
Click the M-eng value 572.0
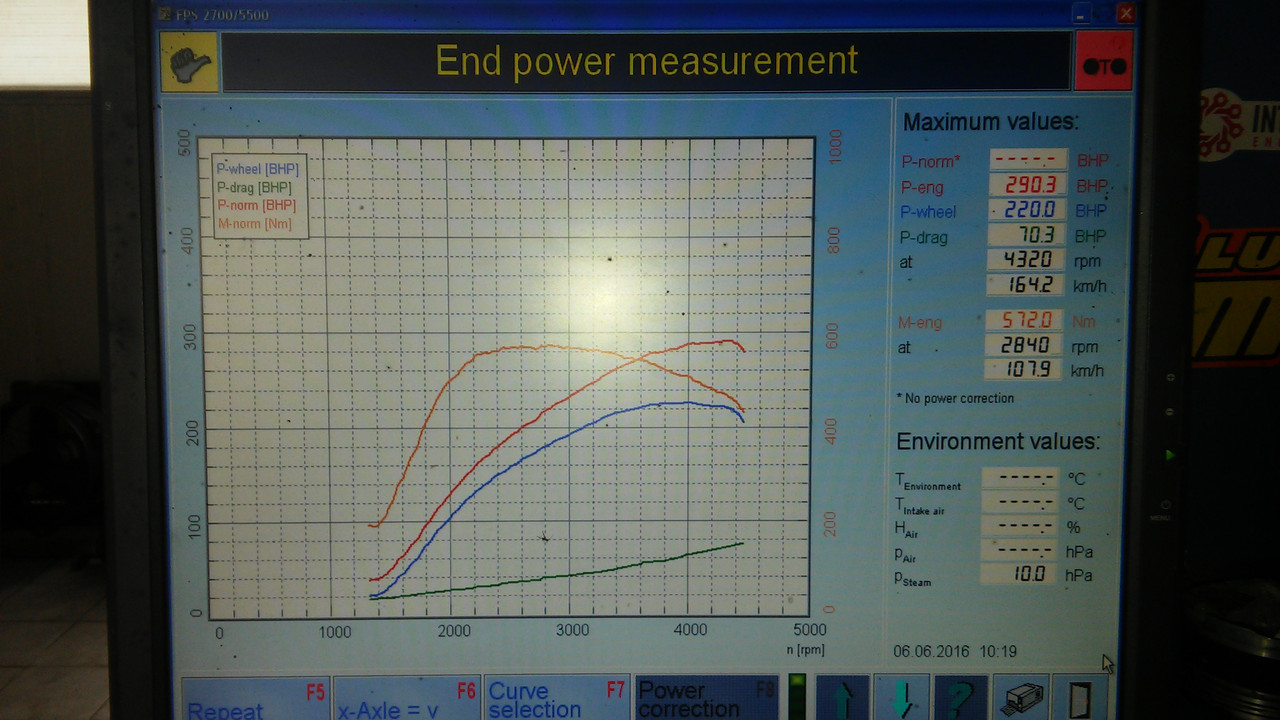pos(1025,320)
